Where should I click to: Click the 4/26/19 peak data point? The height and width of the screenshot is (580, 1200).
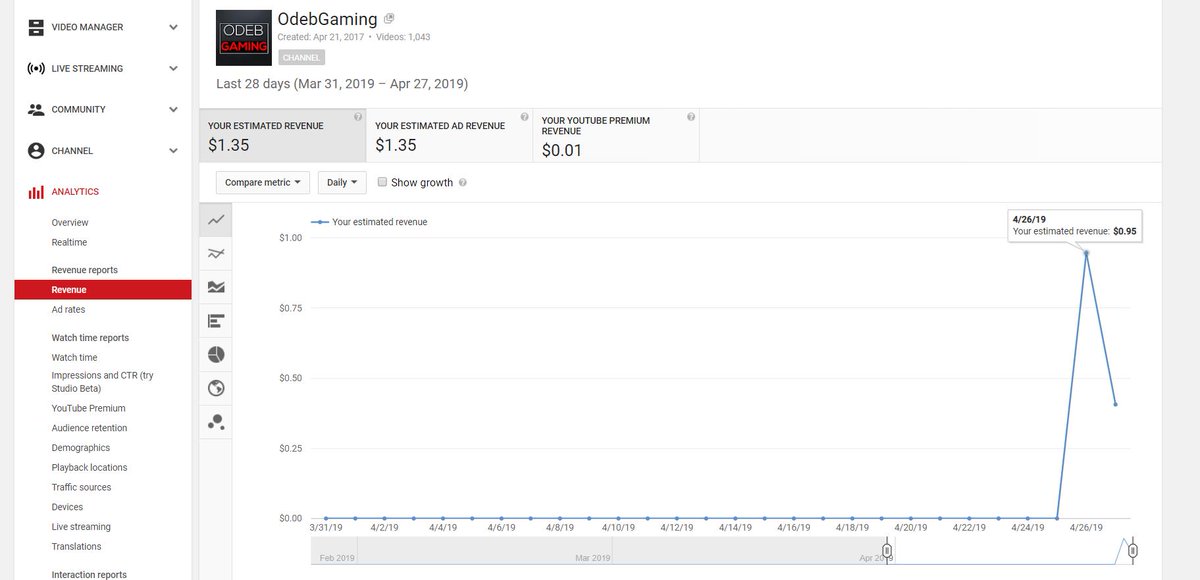[x=1086, y=252]
